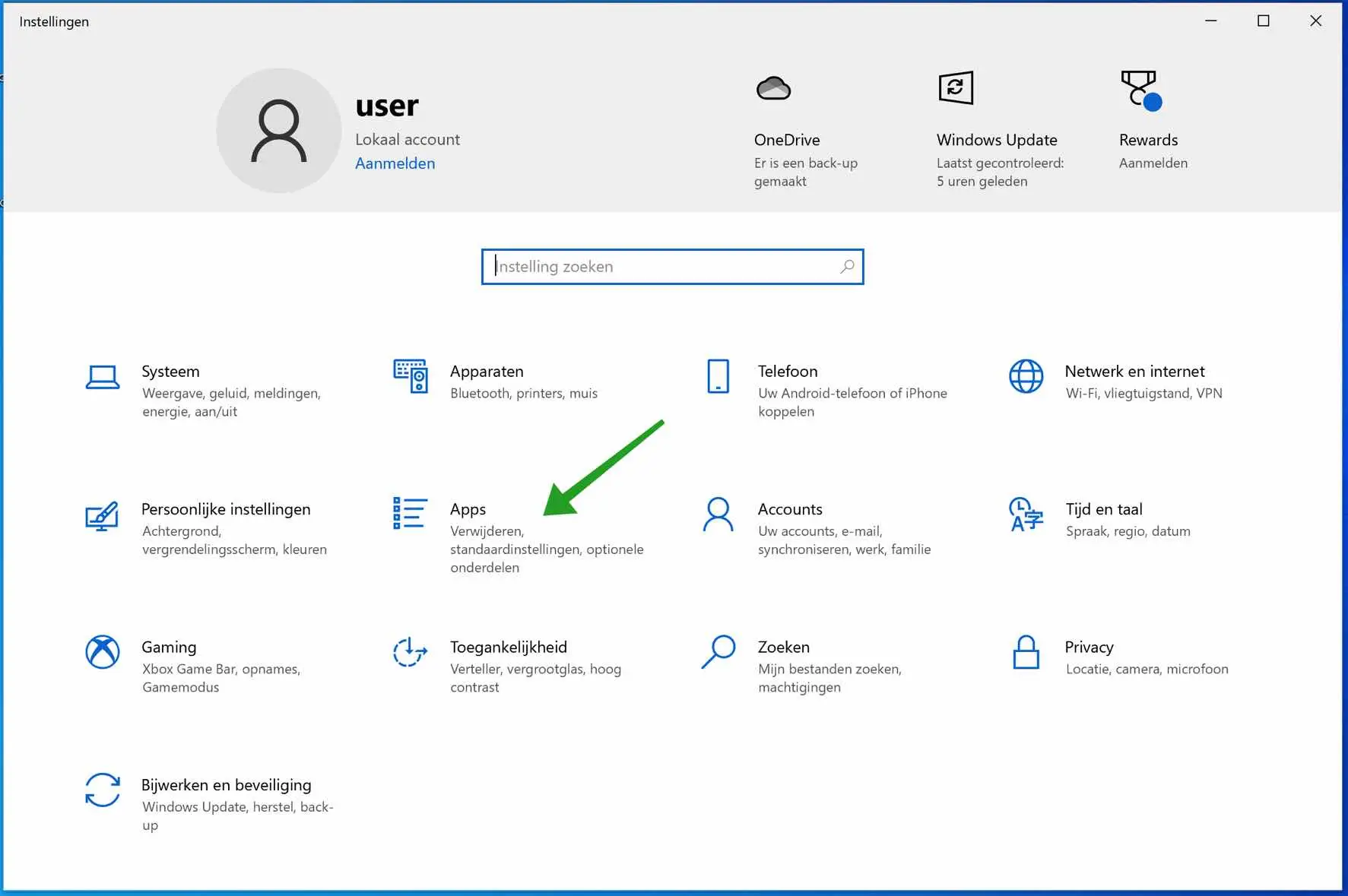
Task: Open the Gaming Xbox icon
Action: click(x=102, y=652)
